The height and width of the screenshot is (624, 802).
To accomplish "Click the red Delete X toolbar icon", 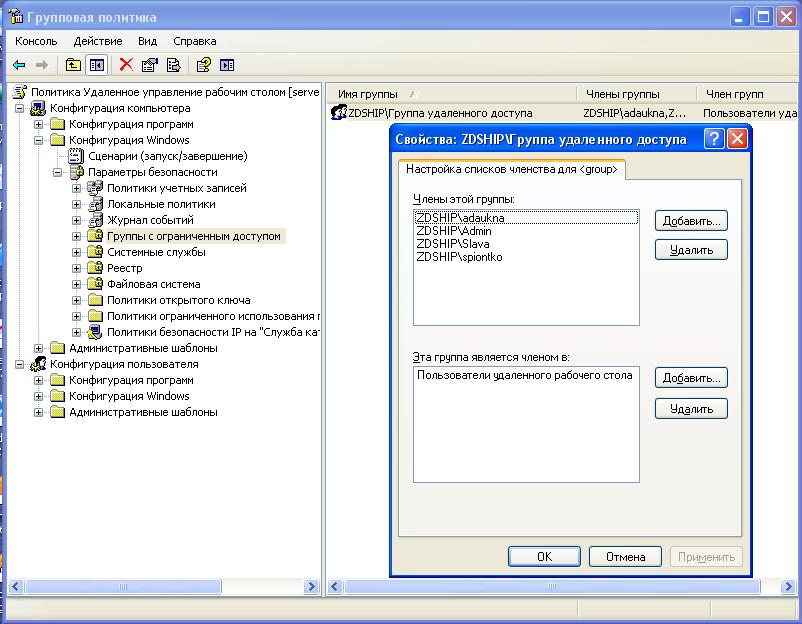I will click(126, 64).
